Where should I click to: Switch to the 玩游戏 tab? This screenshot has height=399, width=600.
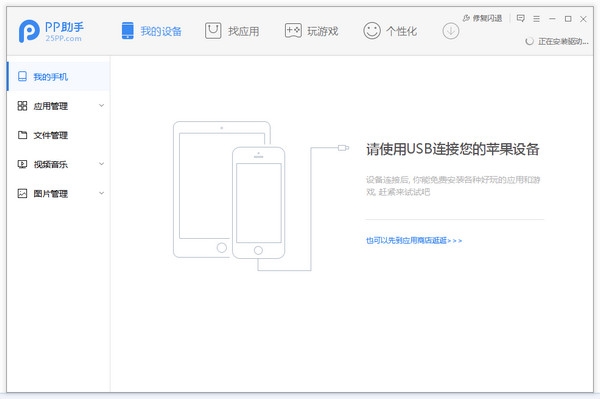coord(311,31)
